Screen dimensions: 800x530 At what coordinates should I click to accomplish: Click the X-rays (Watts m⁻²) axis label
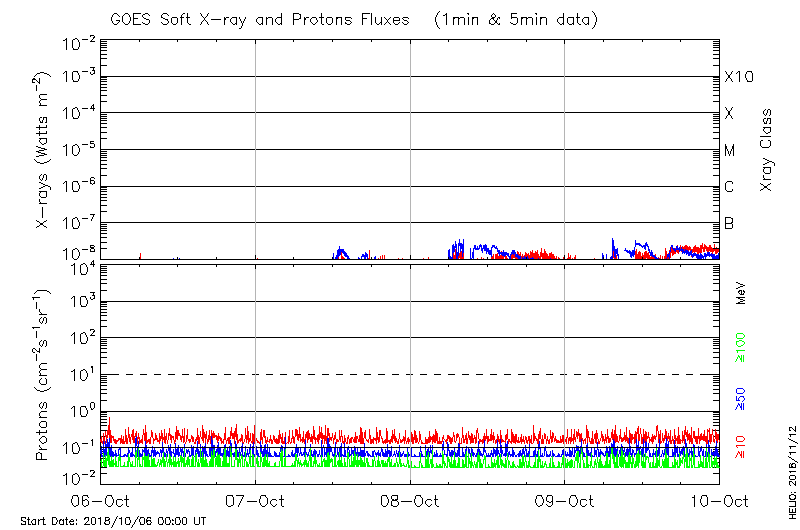(x=43, y=150)
